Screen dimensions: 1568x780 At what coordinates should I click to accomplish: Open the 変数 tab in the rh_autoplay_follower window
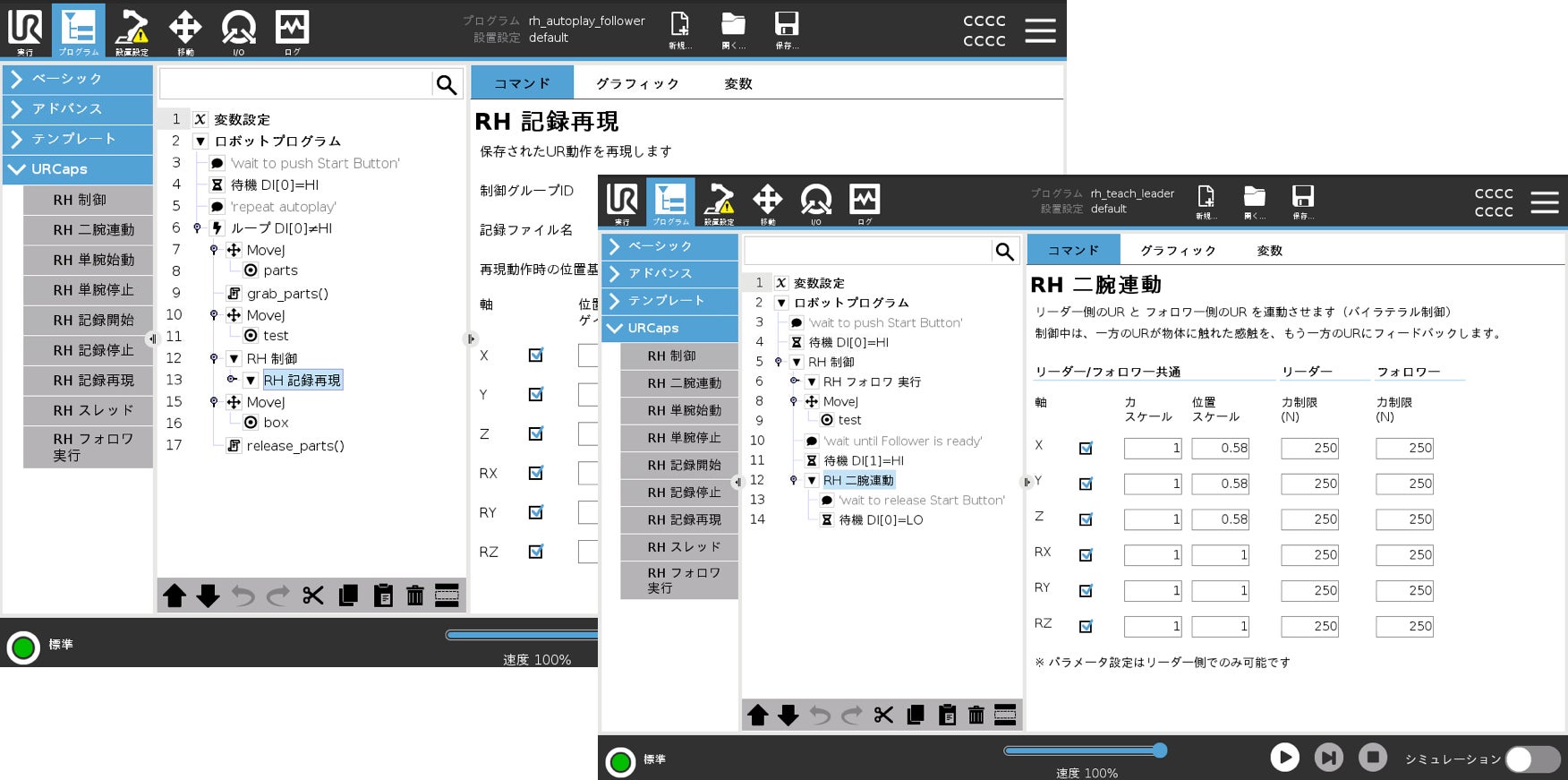point(738,83)
